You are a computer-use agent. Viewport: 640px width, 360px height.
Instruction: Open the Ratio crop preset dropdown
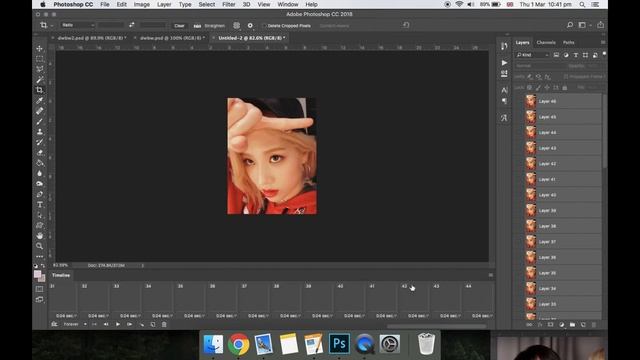(78, 25)
